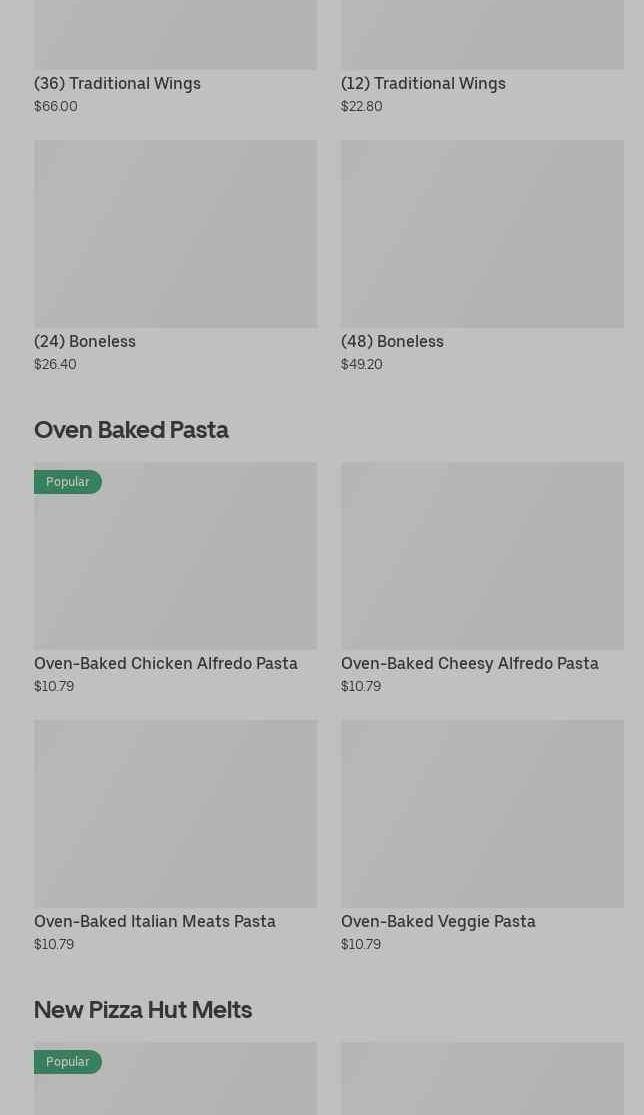Click the Oven Baked Pasta section heading
Viewport: 644px width, 1115px height.
[131, 429]
